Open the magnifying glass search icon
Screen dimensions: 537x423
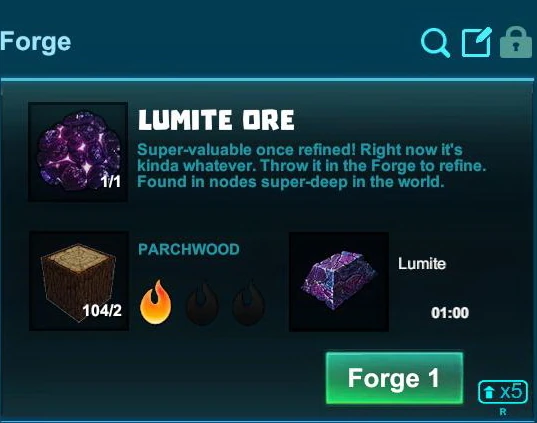[435, 42]
